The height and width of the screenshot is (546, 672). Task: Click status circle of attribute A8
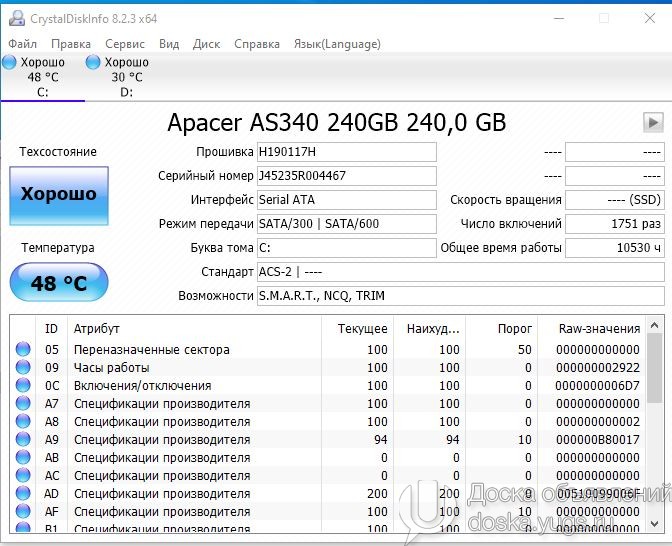point(23,421)
